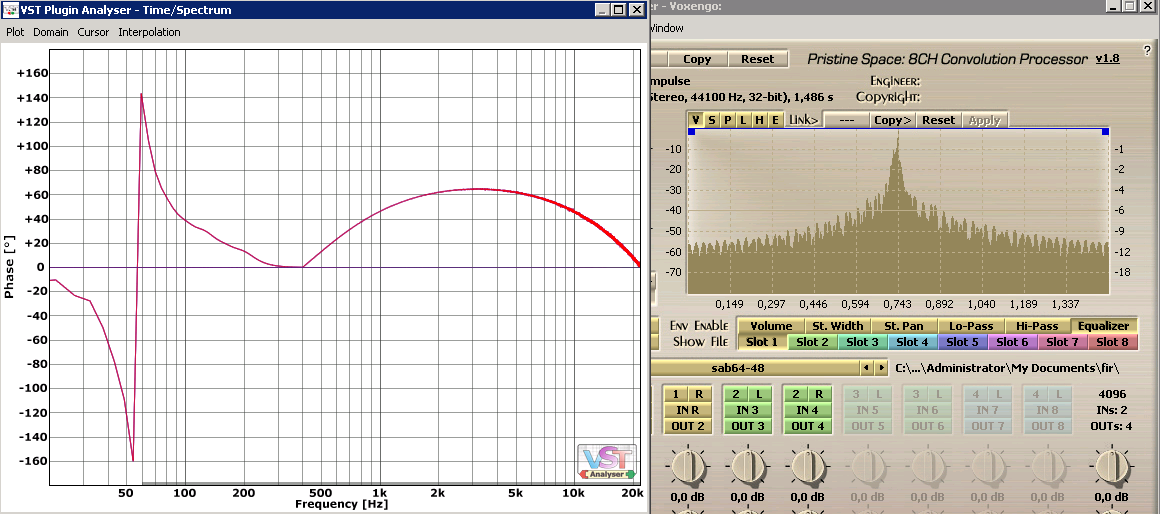Click Copy button left of top Reset
The image size is (1160, 514).
pyautogui.click(x=698, y=59)
